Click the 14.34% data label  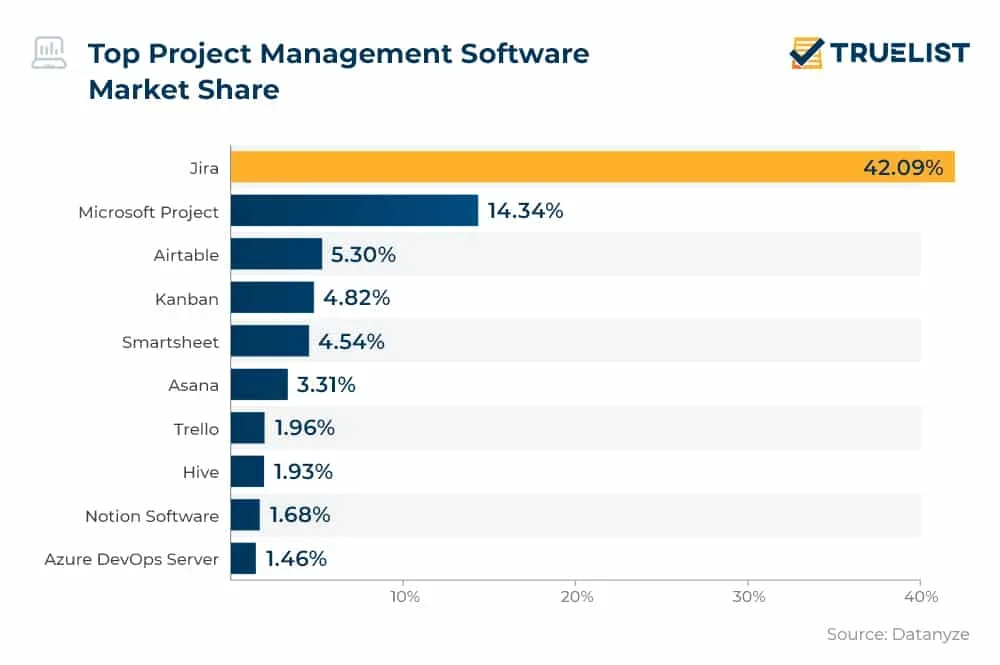525,211
